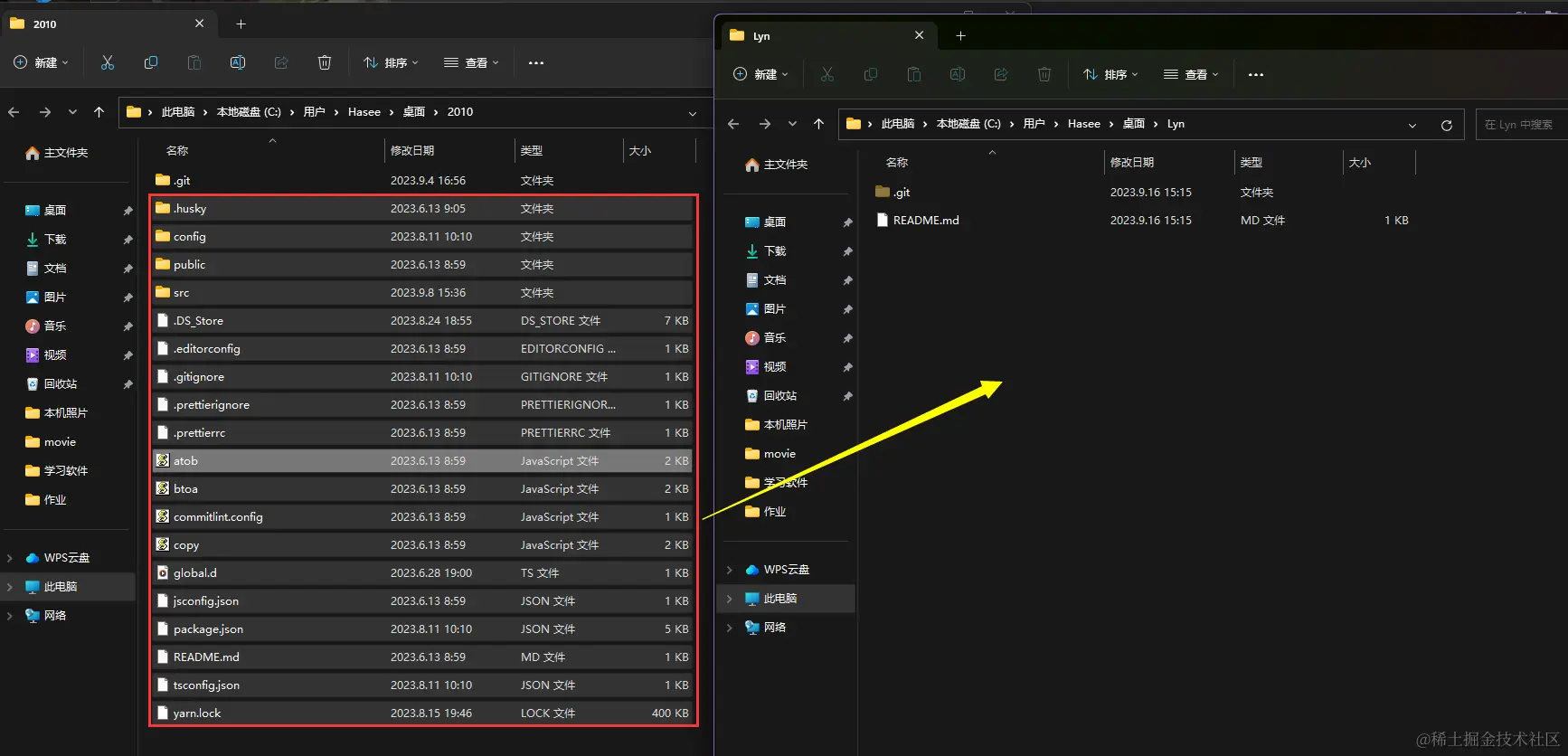Go back in the 2010 window
Screen dimensions: 1568x756
(14, 112)
